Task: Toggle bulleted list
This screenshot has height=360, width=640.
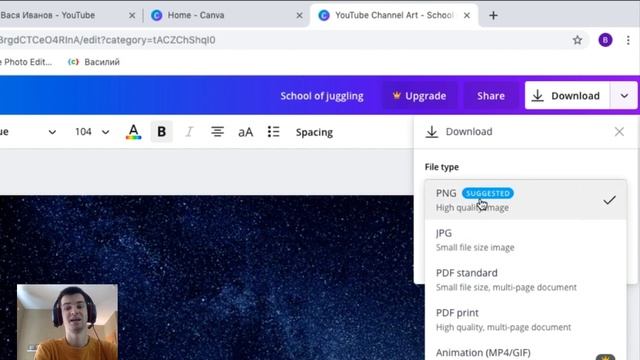Action: pos(273,132)
